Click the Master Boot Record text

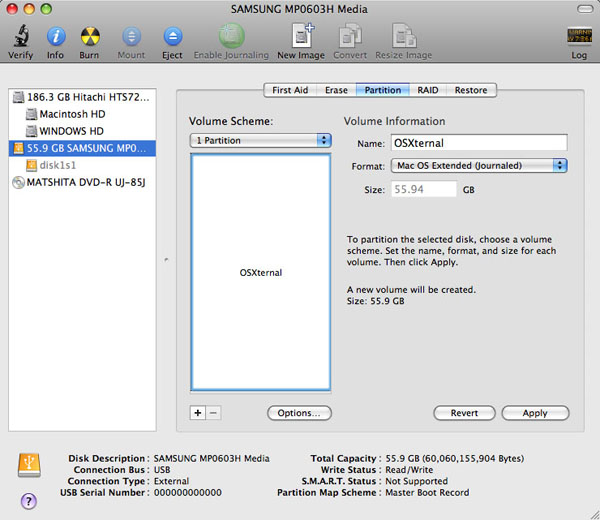pyautogui.click(x=427, y=492)
